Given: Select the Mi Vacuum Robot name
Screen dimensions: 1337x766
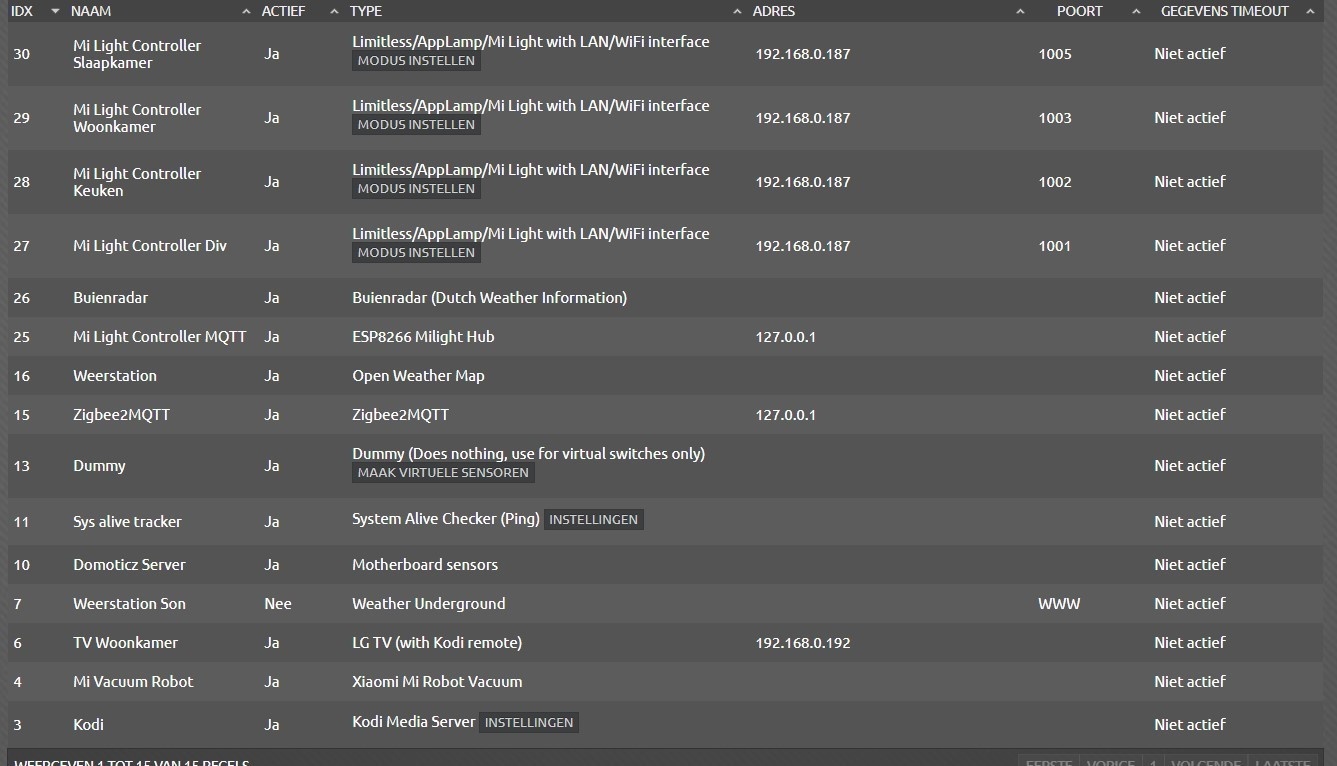Looking at the screenshot, I should click(x=133, y=682).
